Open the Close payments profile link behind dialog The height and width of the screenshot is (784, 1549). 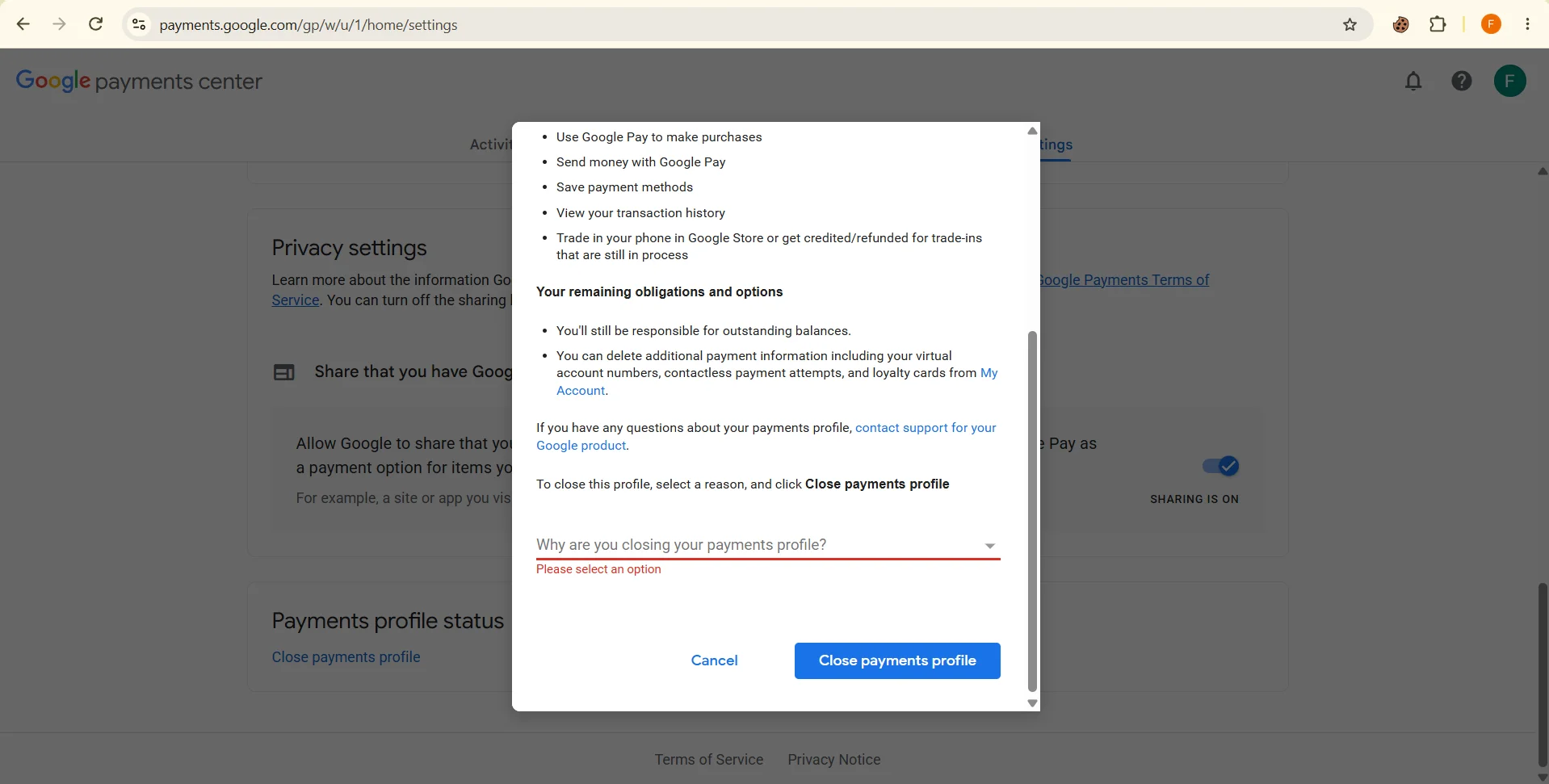[x=346, y=657]
